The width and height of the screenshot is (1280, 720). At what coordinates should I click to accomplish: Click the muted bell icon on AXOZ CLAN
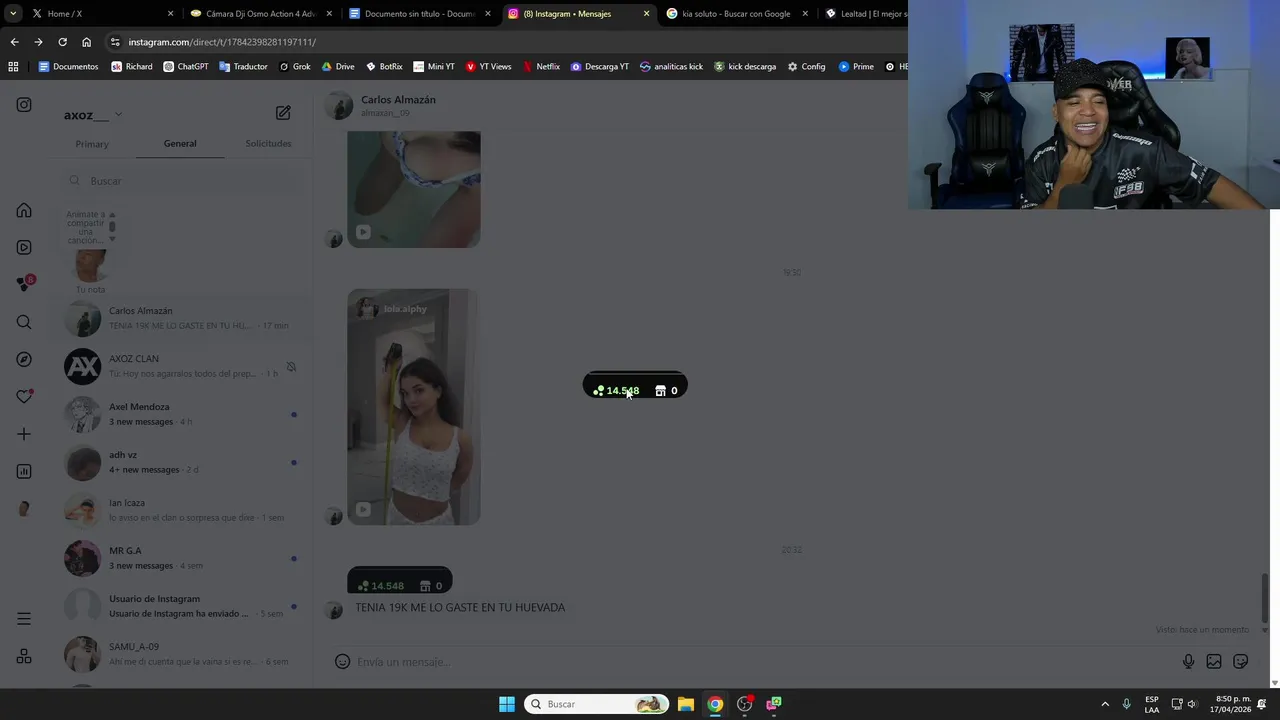[x=291, y=367]
